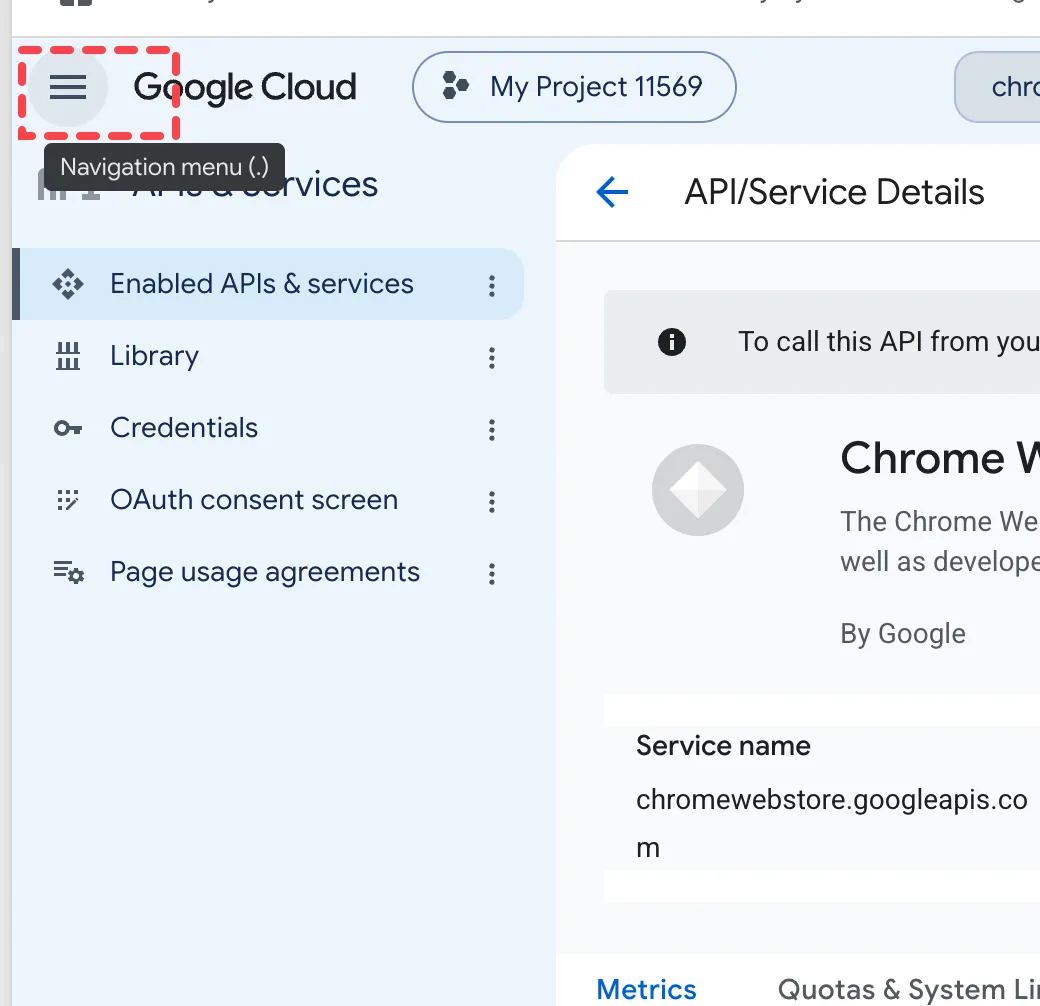Image resolution: width=1040 pixels, height=1006 pixels.
Task: Open more options for Page usage agreements
Action: [491, 574]
